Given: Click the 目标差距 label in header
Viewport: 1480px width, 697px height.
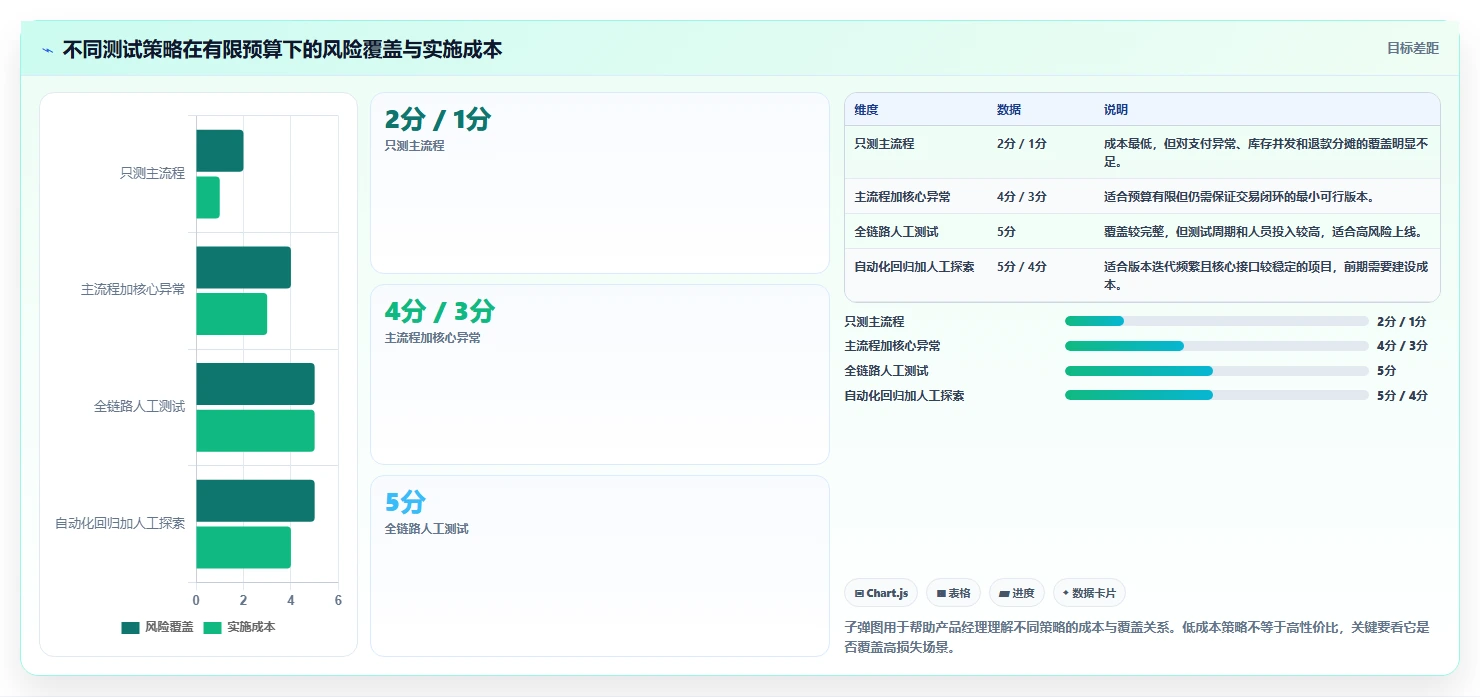Looking at the screenshot, I should point(1412,48).
